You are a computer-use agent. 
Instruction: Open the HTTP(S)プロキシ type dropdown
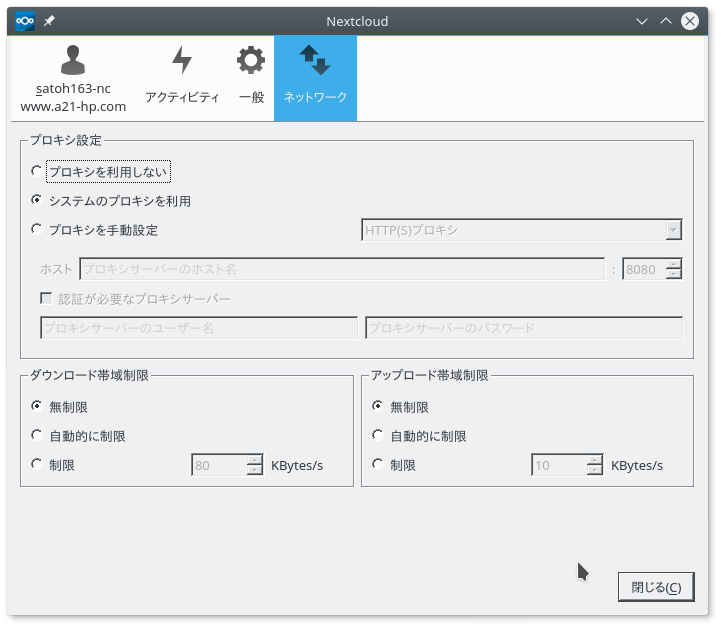521,230
